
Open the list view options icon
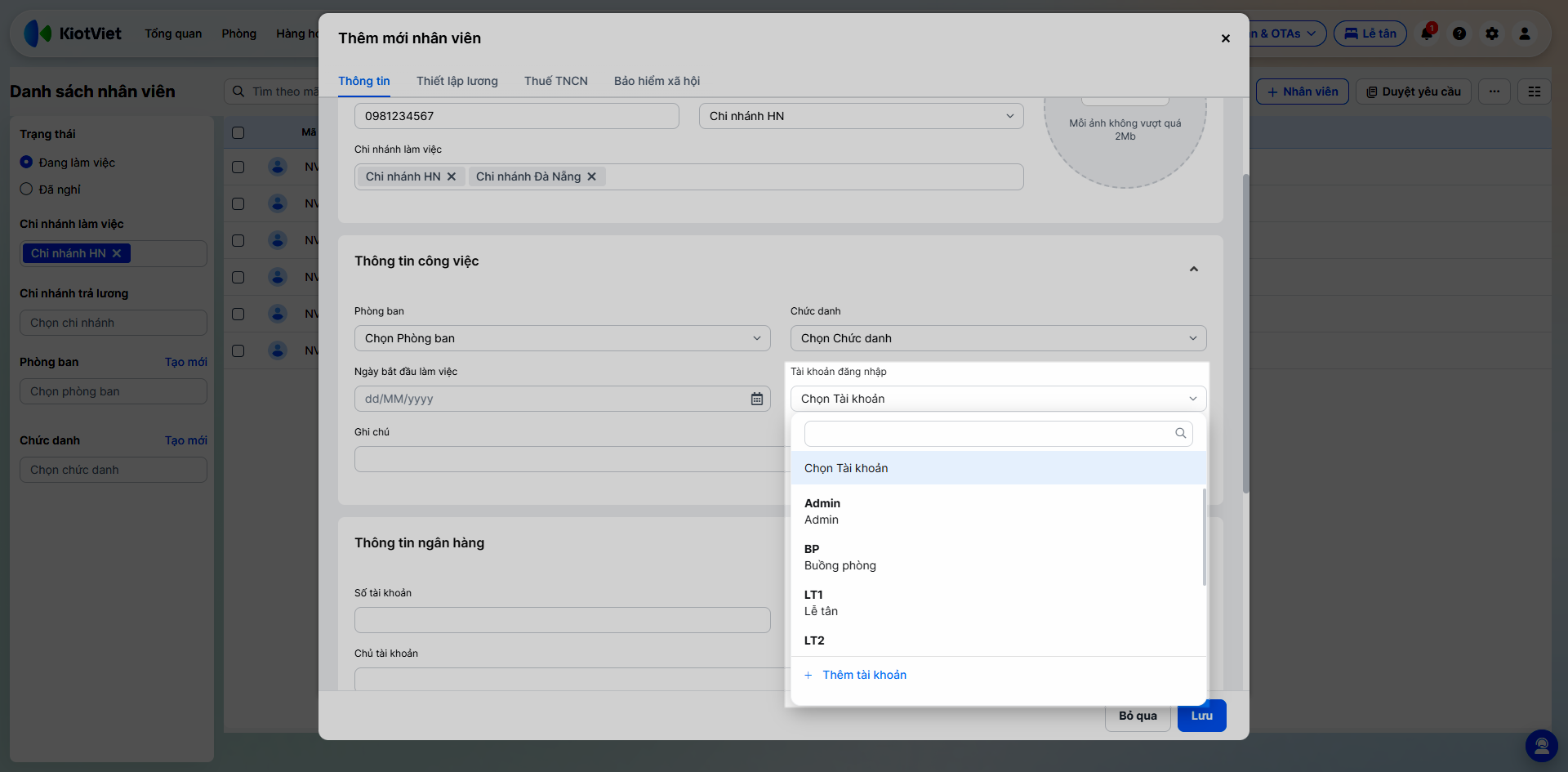(x=1535, y=91)
